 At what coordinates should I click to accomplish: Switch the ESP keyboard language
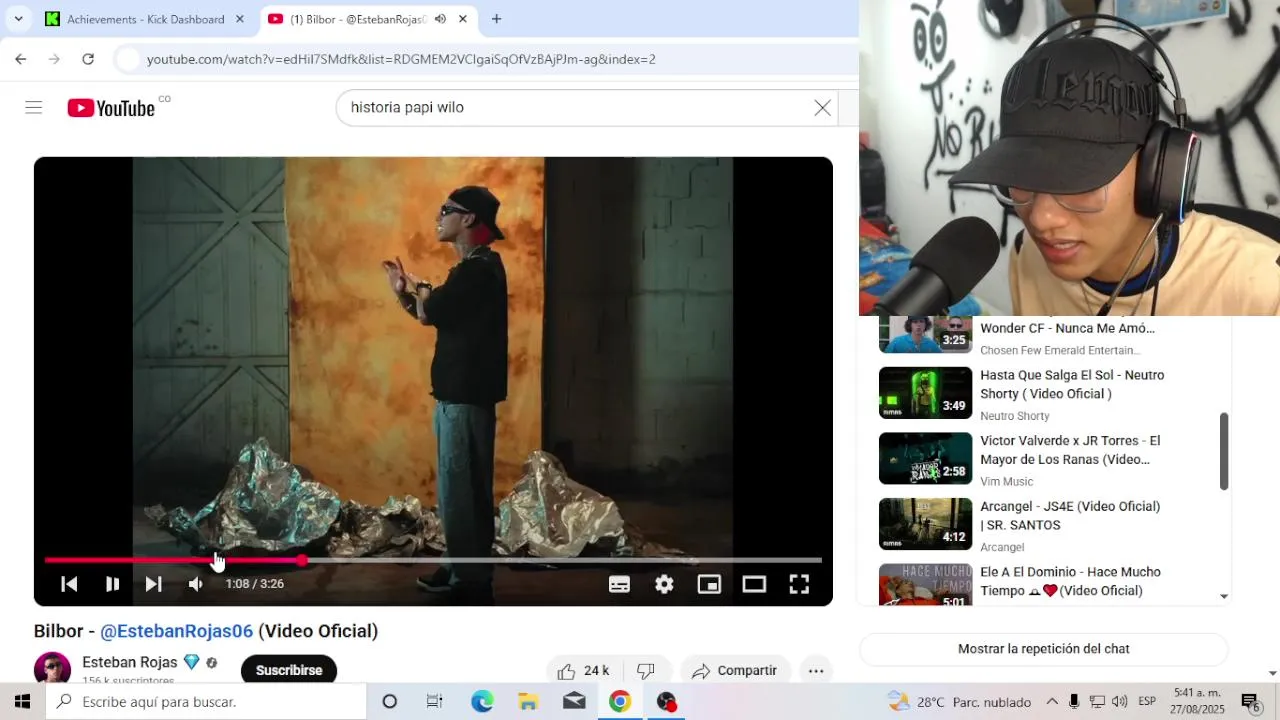[x=1147, y=702]
